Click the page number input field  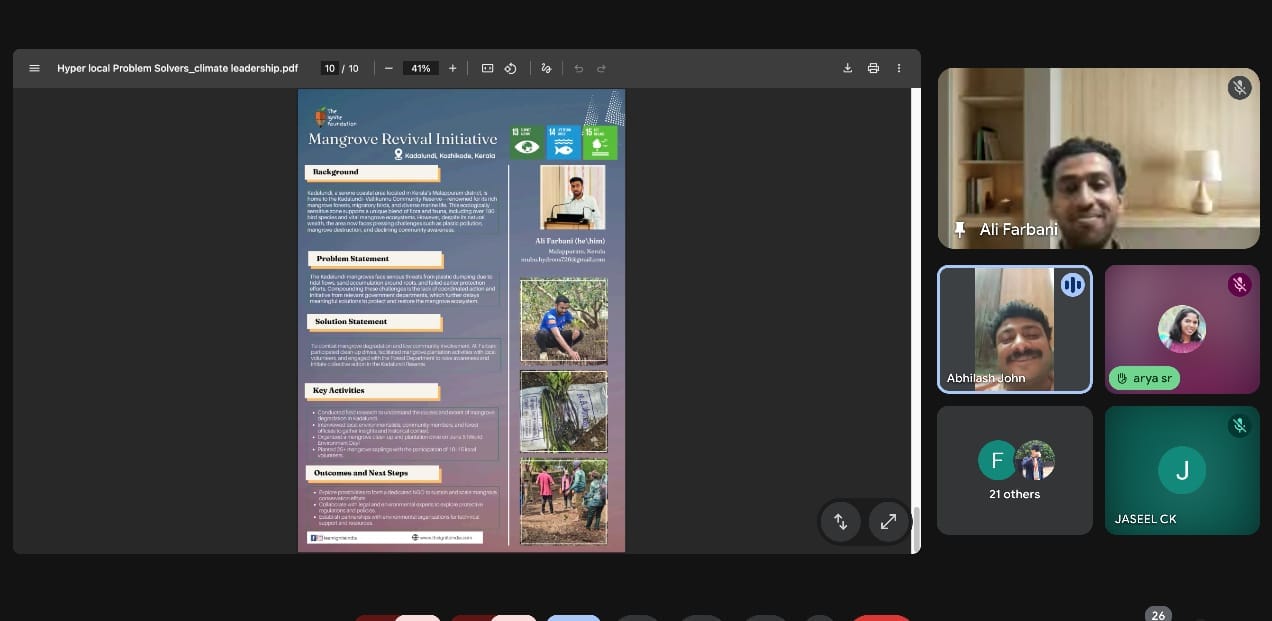(x=329, y=68)
